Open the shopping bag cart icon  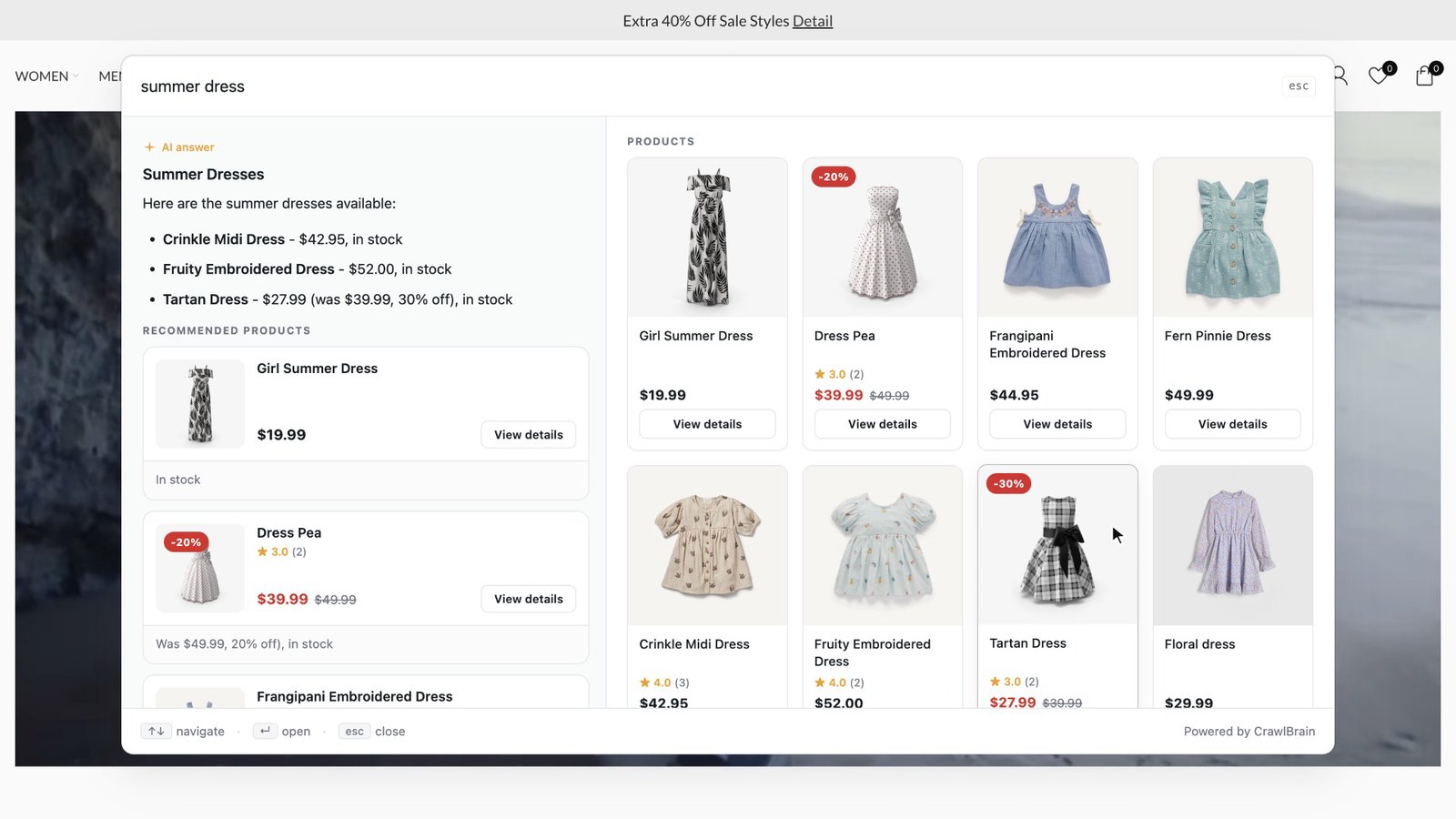coord(1426,76)
